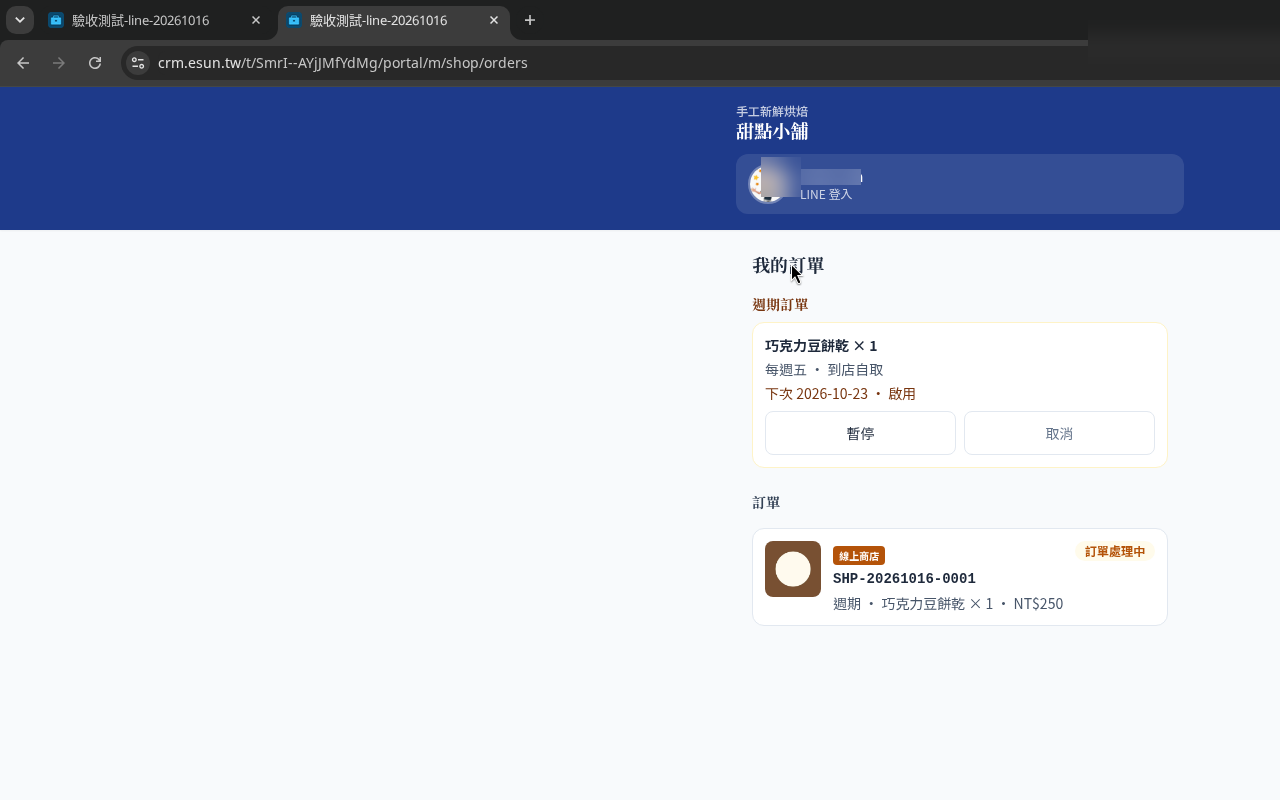Pause the recurring order with 暫停
Screen dimensions: 1280x800
point(860,433)
